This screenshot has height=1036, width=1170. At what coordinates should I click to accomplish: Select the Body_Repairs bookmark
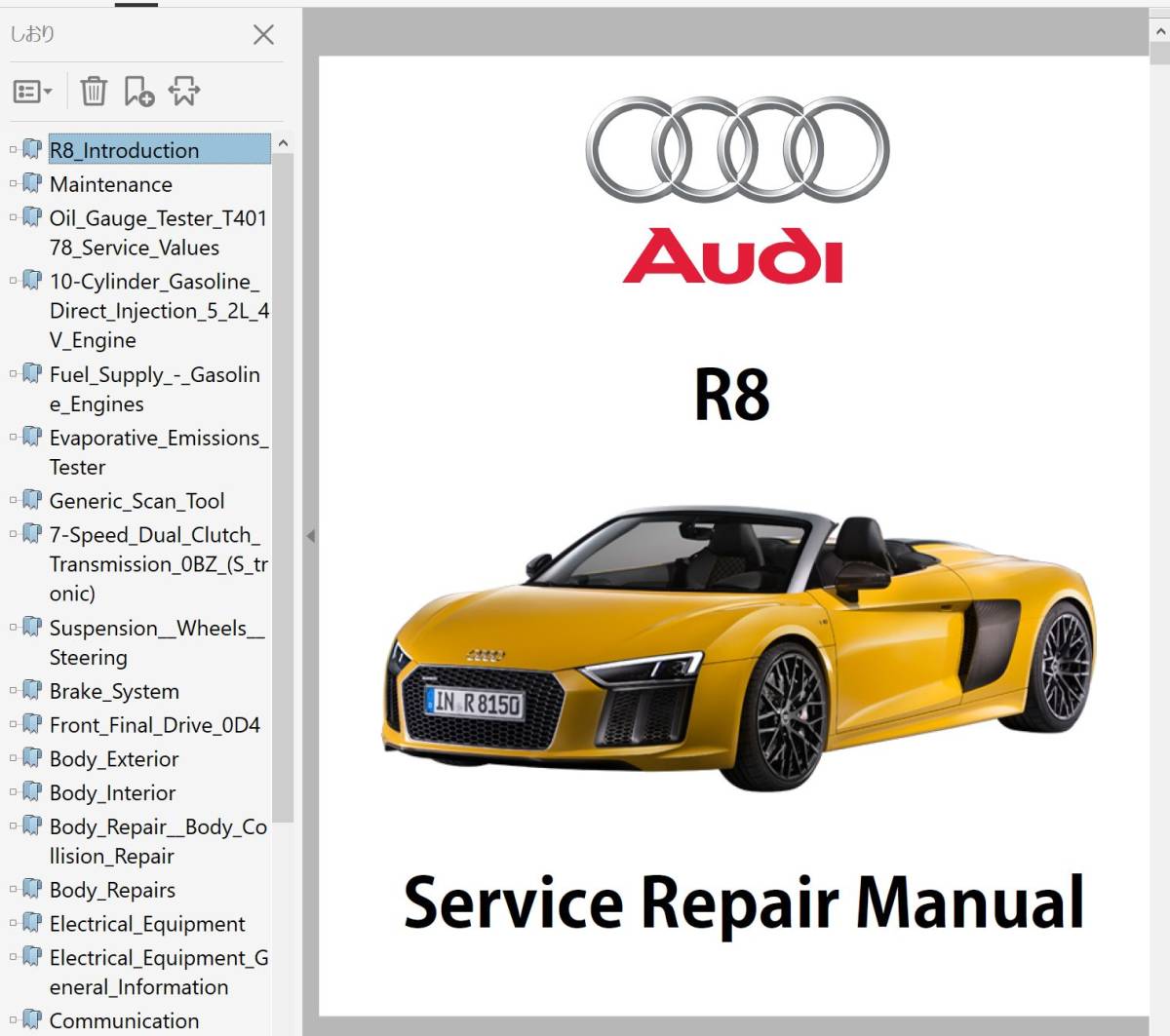pos(113,890)
